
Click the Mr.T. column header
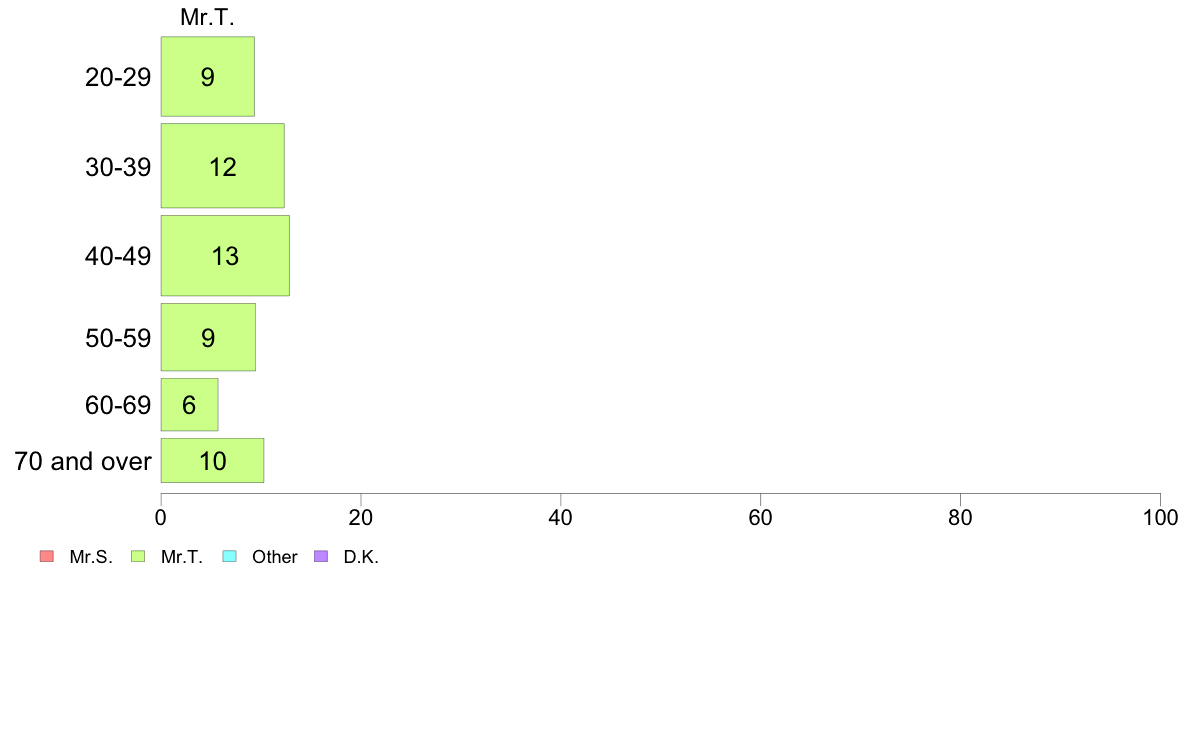point(207,17)
